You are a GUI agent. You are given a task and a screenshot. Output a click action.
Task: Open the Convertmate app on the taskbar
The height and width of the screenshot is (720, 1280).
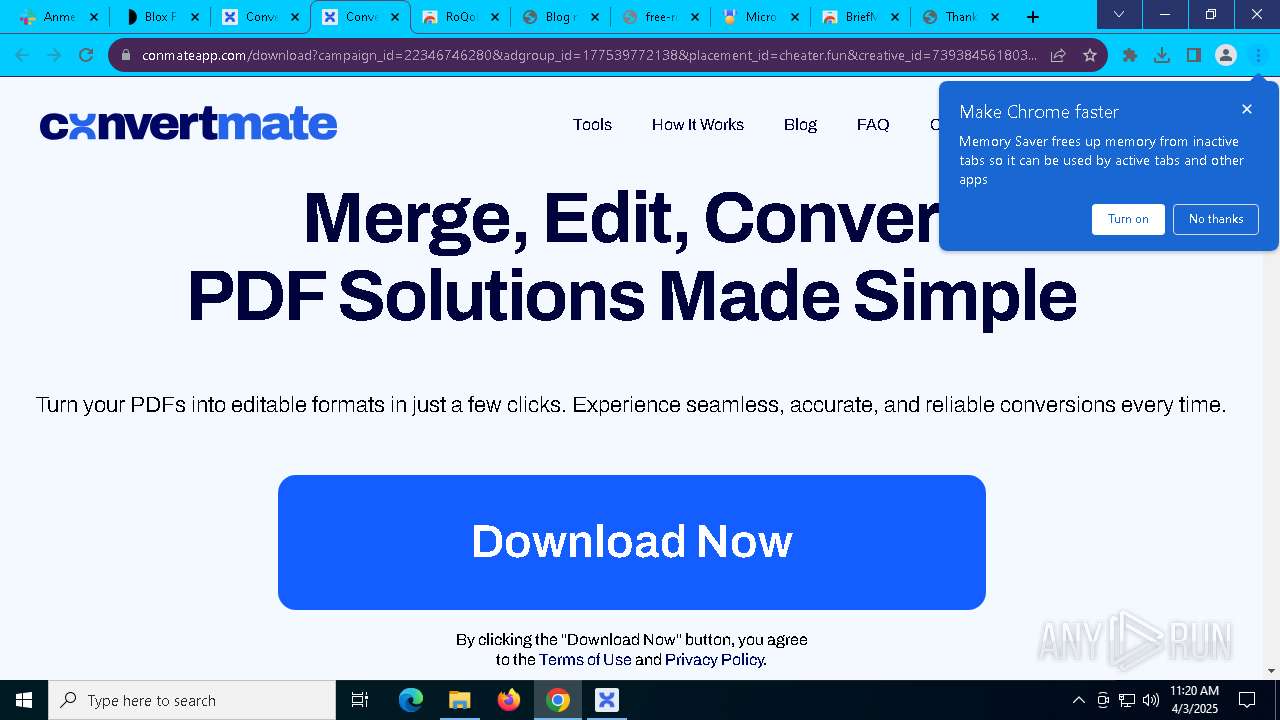[x=607, y=700]
